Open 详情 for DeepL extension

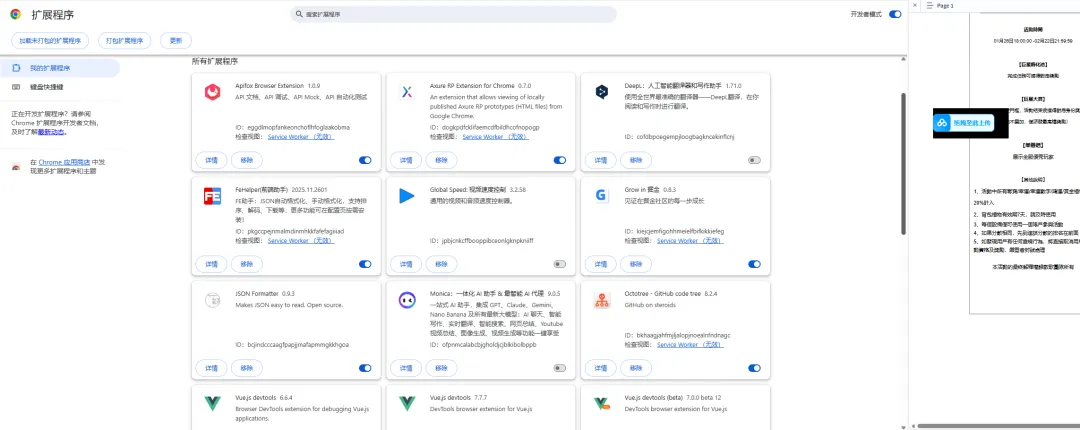tap(601, 160)
